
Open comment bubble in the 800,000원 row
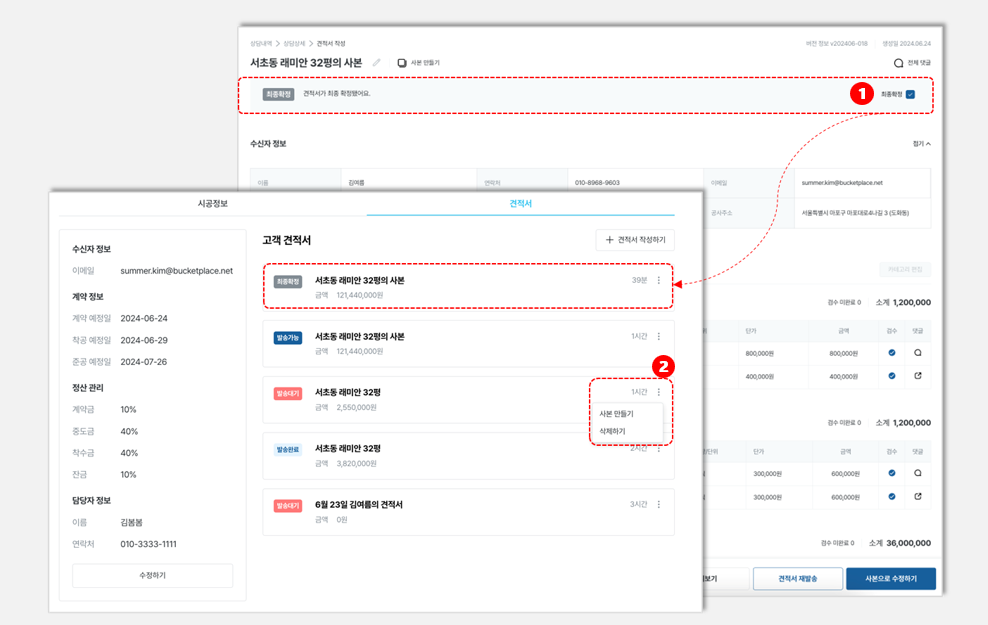[x=917, y=353]
